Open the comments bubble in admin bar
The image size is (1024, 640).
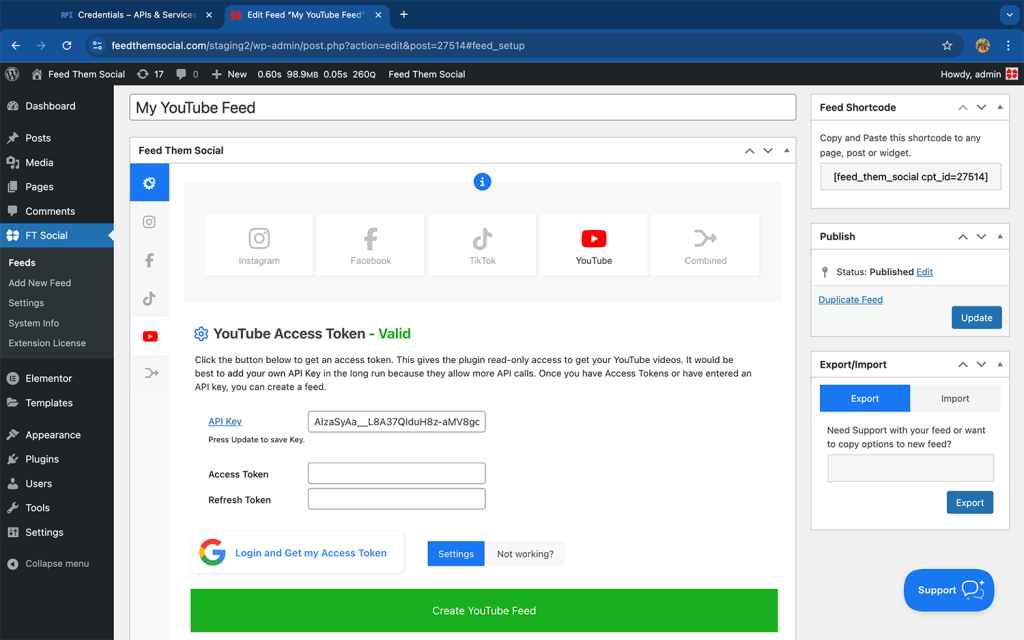tap(187, 74)
